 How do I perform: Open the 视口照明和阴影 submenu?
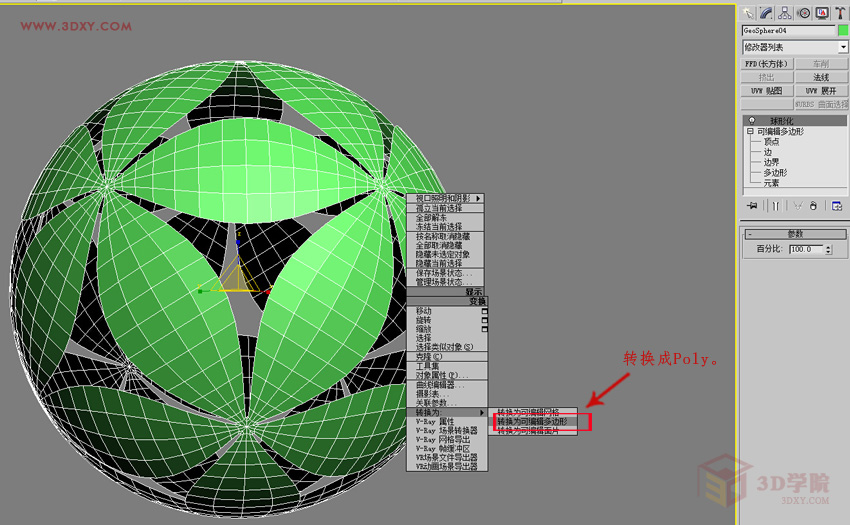[445, 199]
